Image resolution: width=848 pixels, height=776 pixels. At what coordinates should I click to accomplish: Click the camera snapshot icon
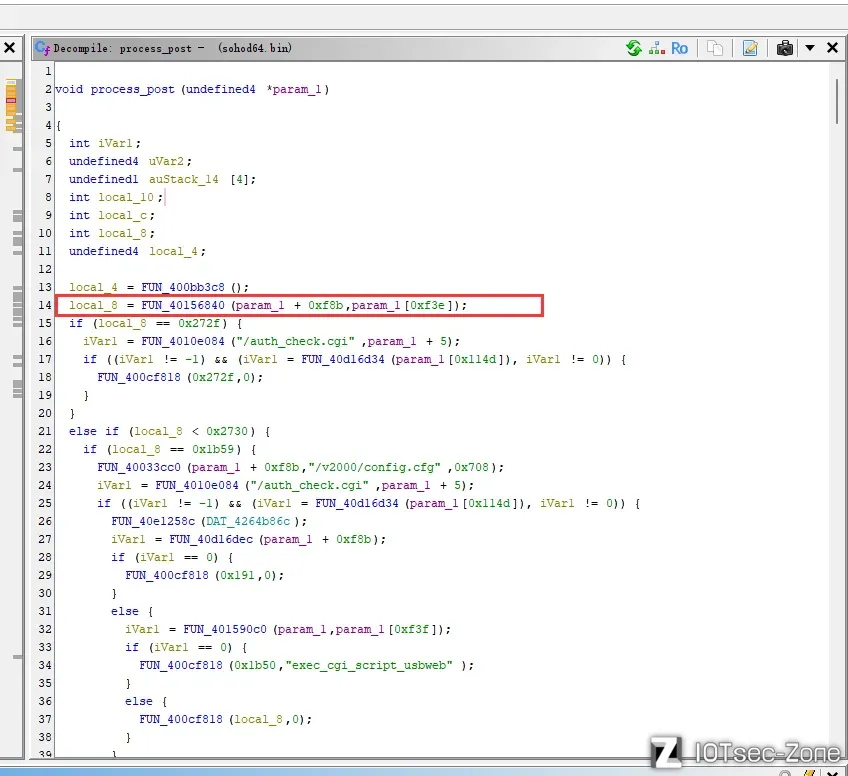[x=785, y=48]
